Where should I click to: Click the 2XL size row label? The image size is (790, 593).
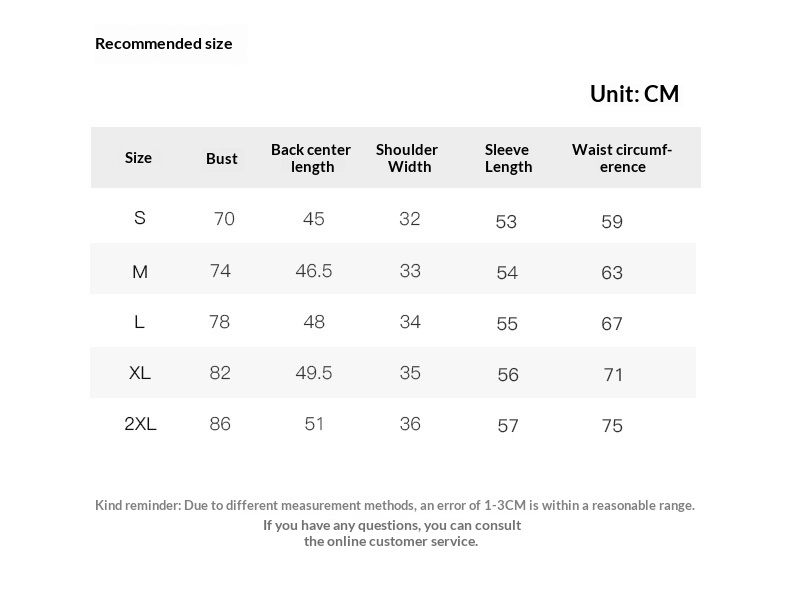coord(140,424)
